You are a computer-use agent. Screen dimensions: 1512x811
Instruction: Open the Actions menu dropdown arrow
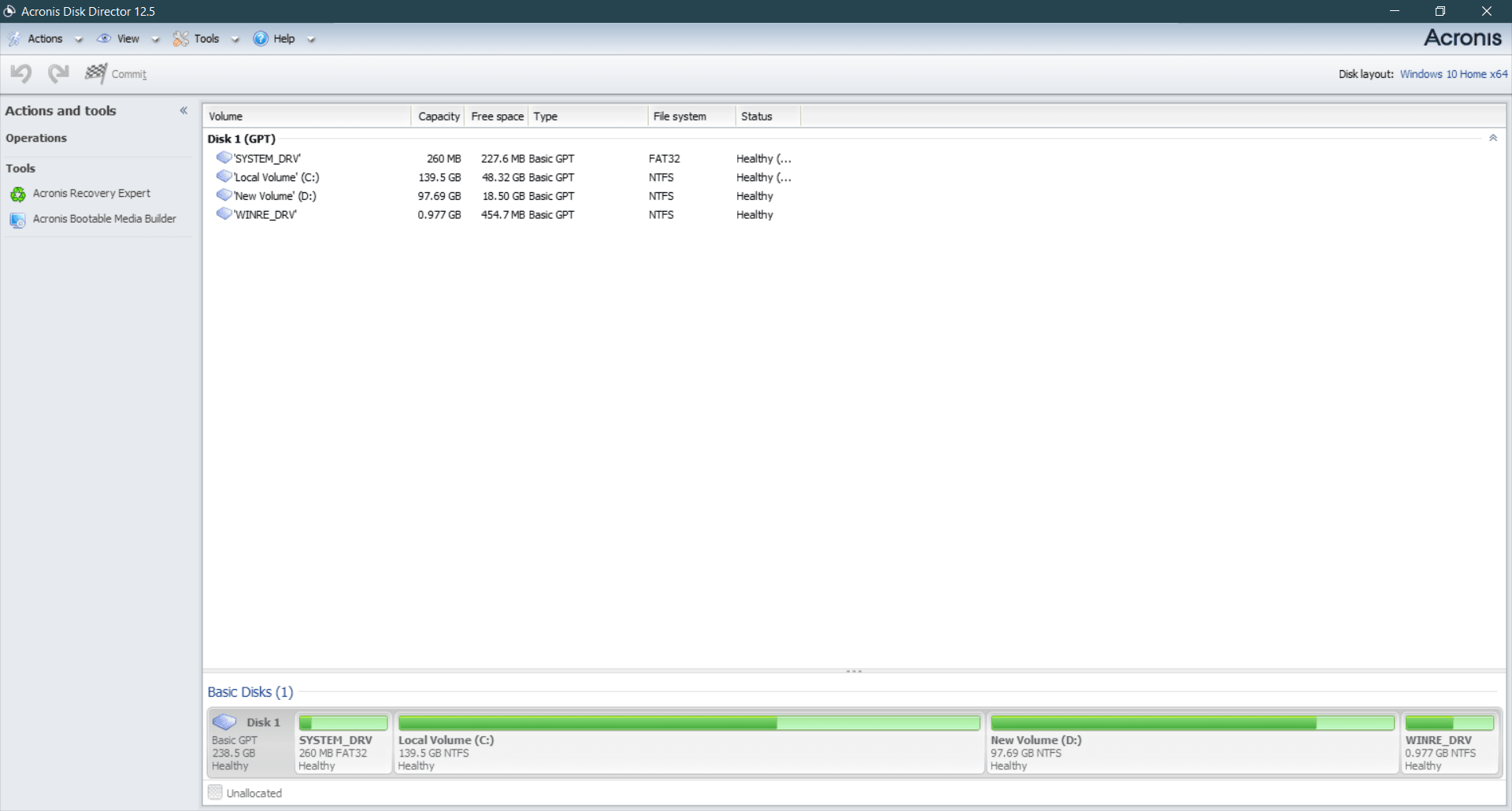coord(78,39)
